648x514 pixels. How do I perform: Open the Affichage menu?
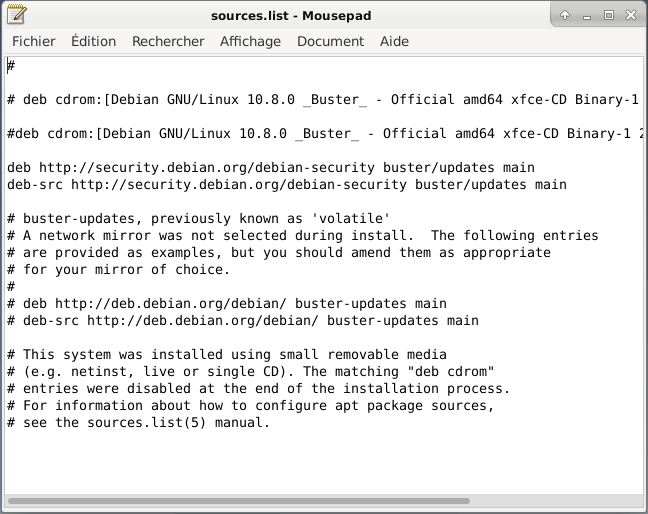click(250, 41)
